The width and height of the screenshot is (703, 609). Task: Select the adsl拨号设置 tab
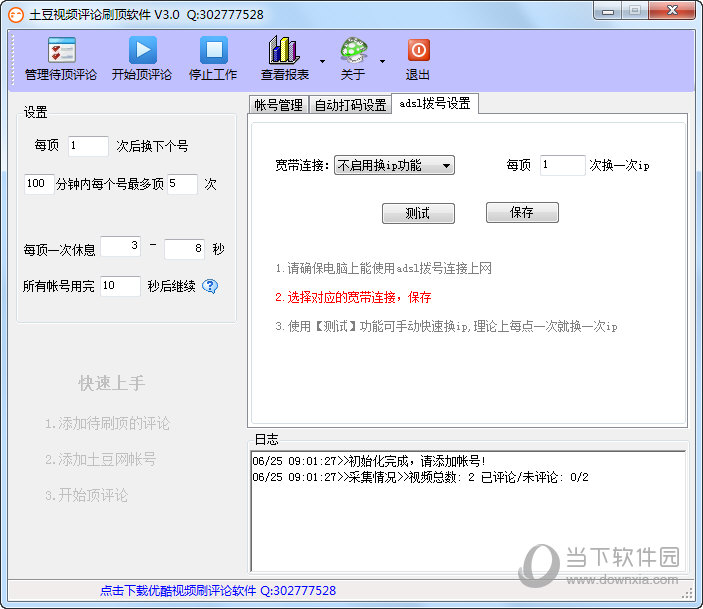(435, 104)
